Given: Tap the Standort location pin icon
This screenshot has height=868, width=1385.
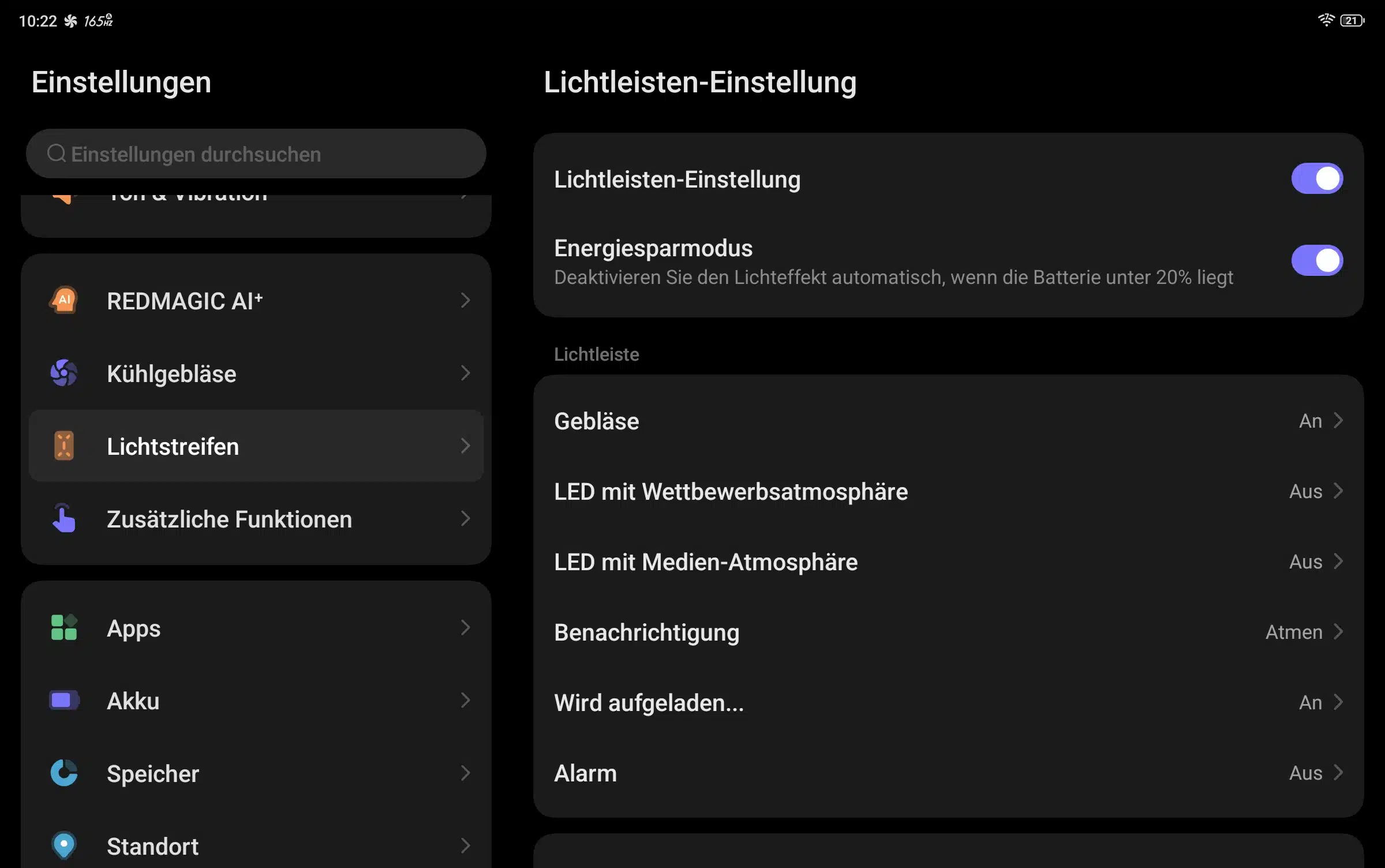Looking at the screenshot, I should click(64, 845).
